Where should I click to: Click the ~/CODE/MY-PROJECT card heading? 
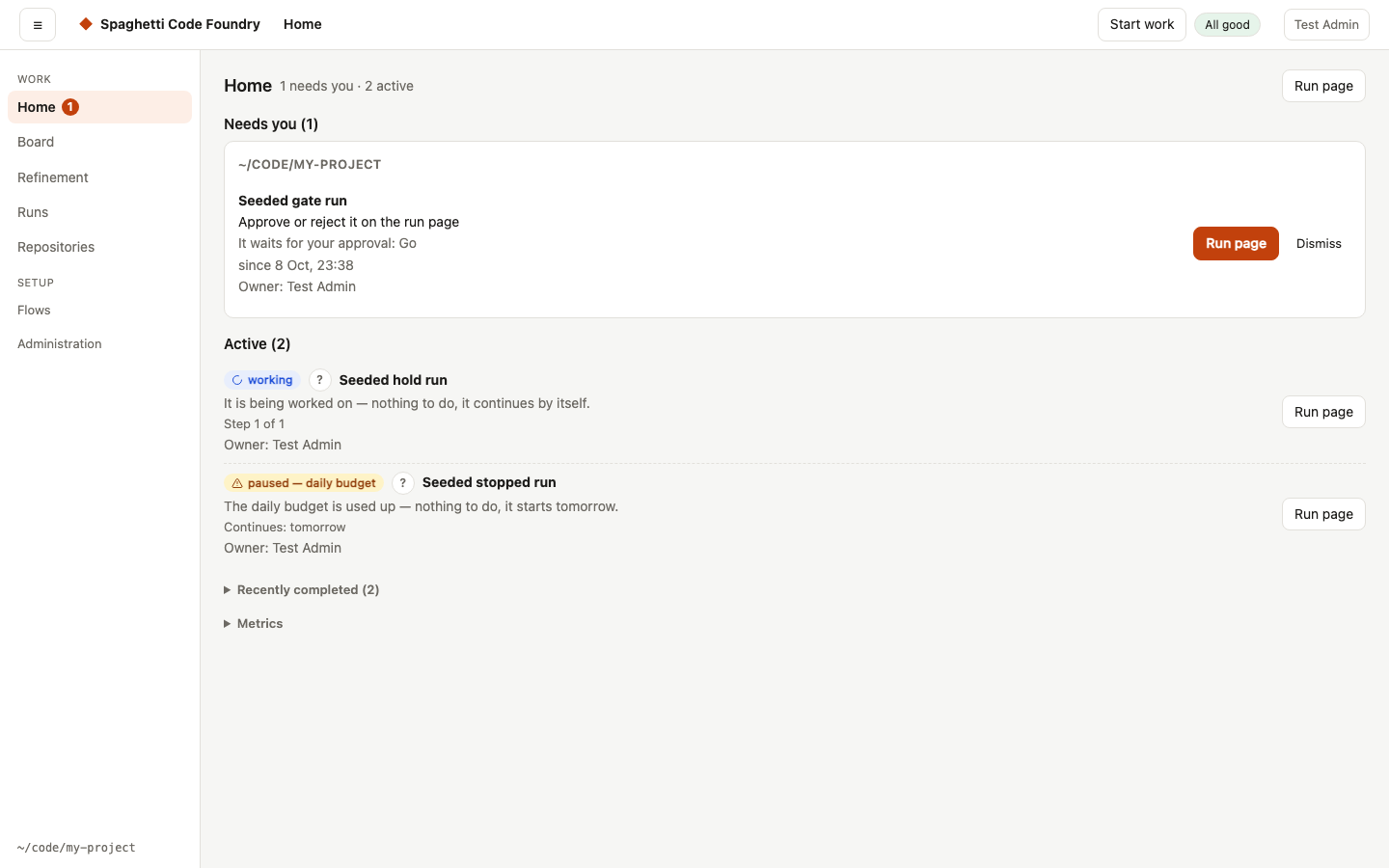pos(310,165)
